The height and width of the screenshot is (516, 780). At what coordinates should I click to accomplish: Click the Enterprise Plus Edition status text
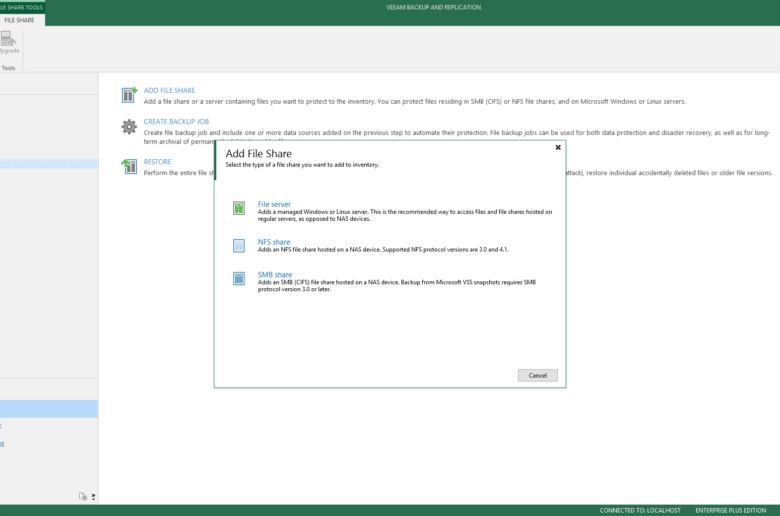(731, 511)
